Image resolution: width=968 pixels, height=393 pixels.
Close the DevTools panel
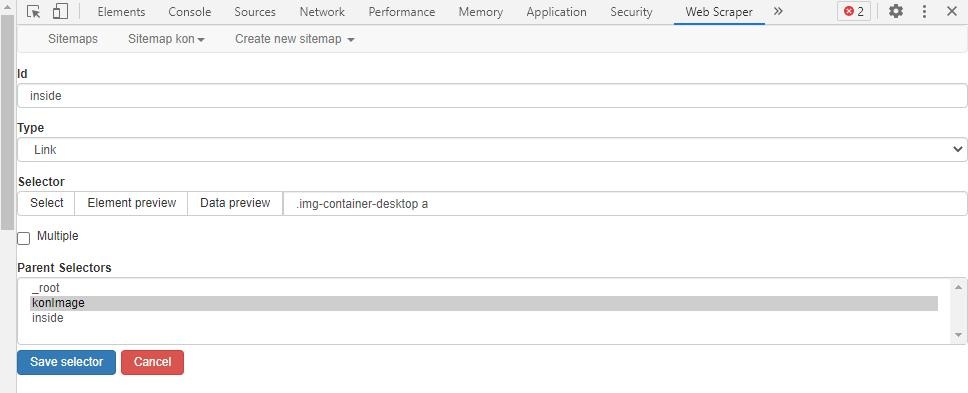(x=951, y=11)
